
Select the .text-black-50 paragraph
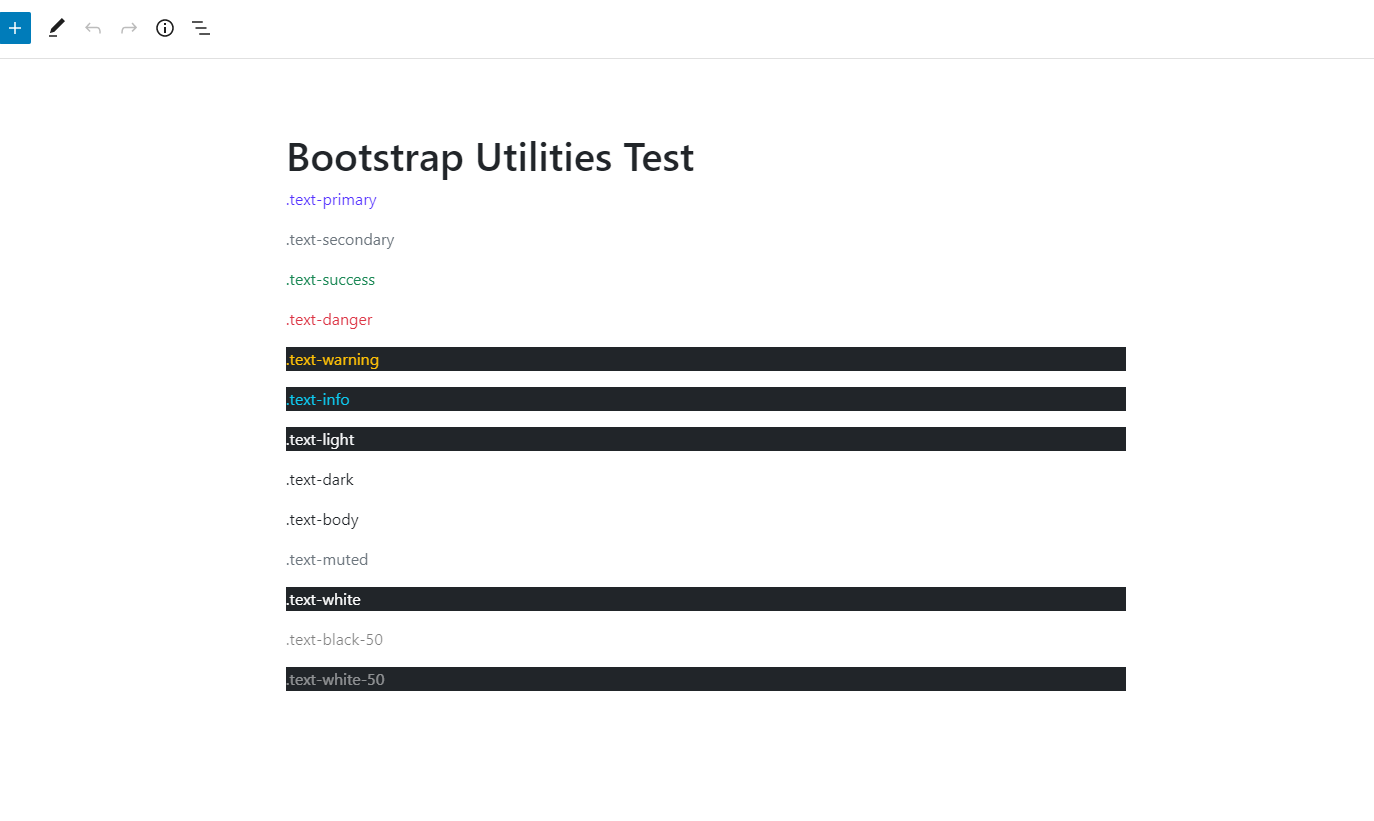(x=335, y=639)
